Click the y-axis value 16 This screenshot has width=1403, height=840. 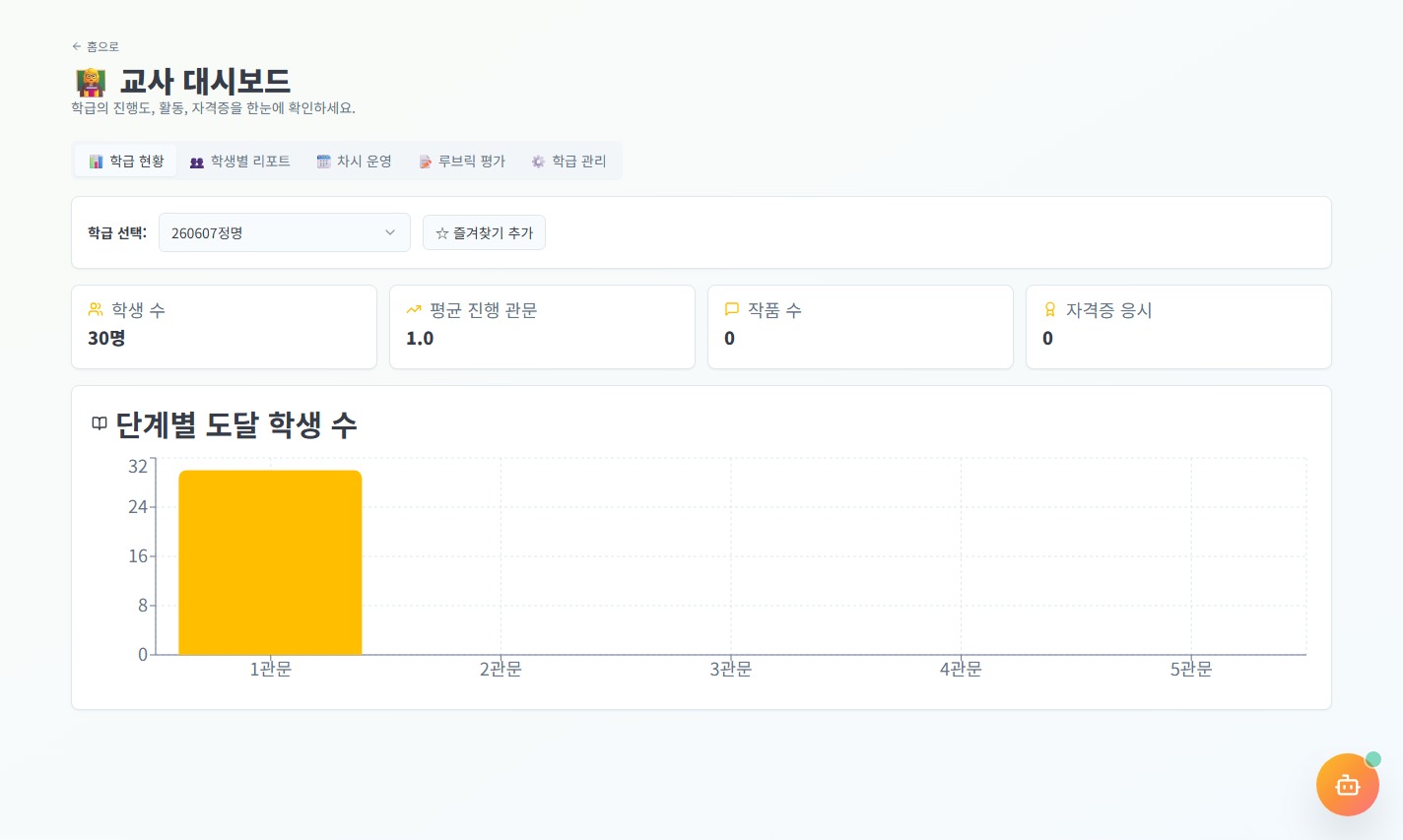pyautogui.click(x=138, y=556)
